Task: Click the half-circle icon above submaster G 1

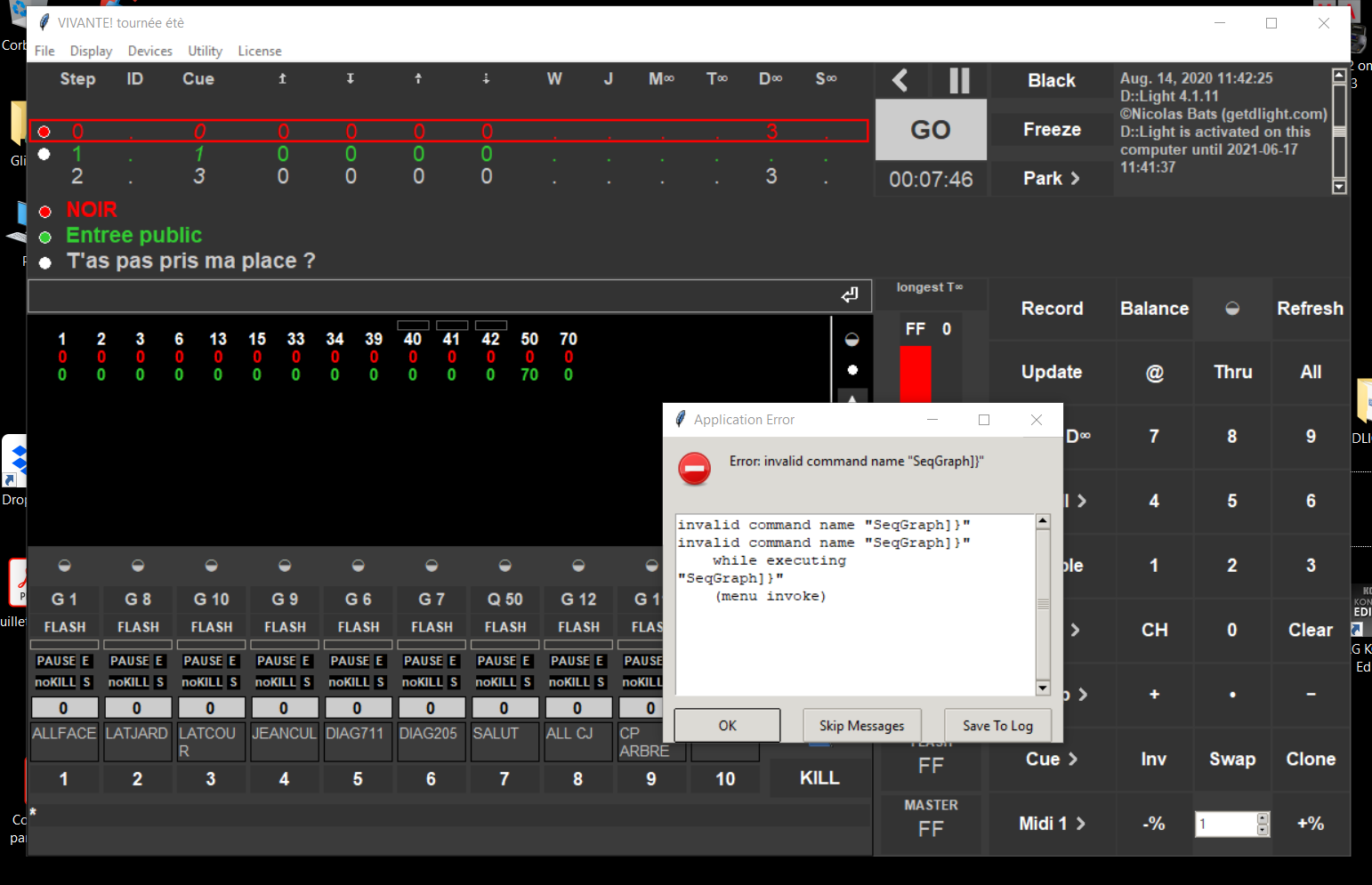Action: tap(64, 566)
